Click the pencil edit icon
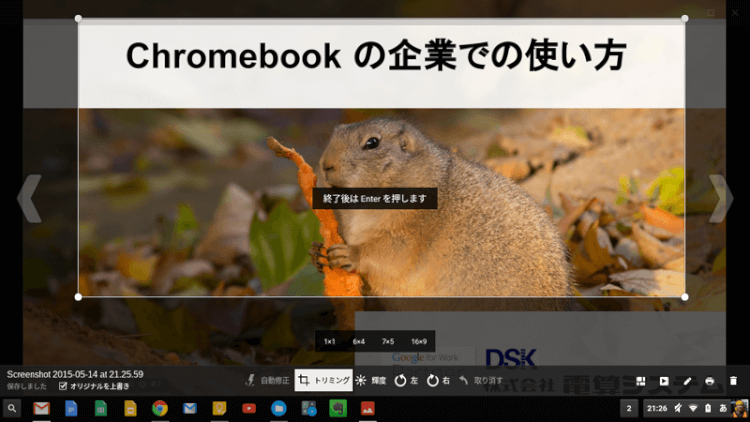 point(687,381)
